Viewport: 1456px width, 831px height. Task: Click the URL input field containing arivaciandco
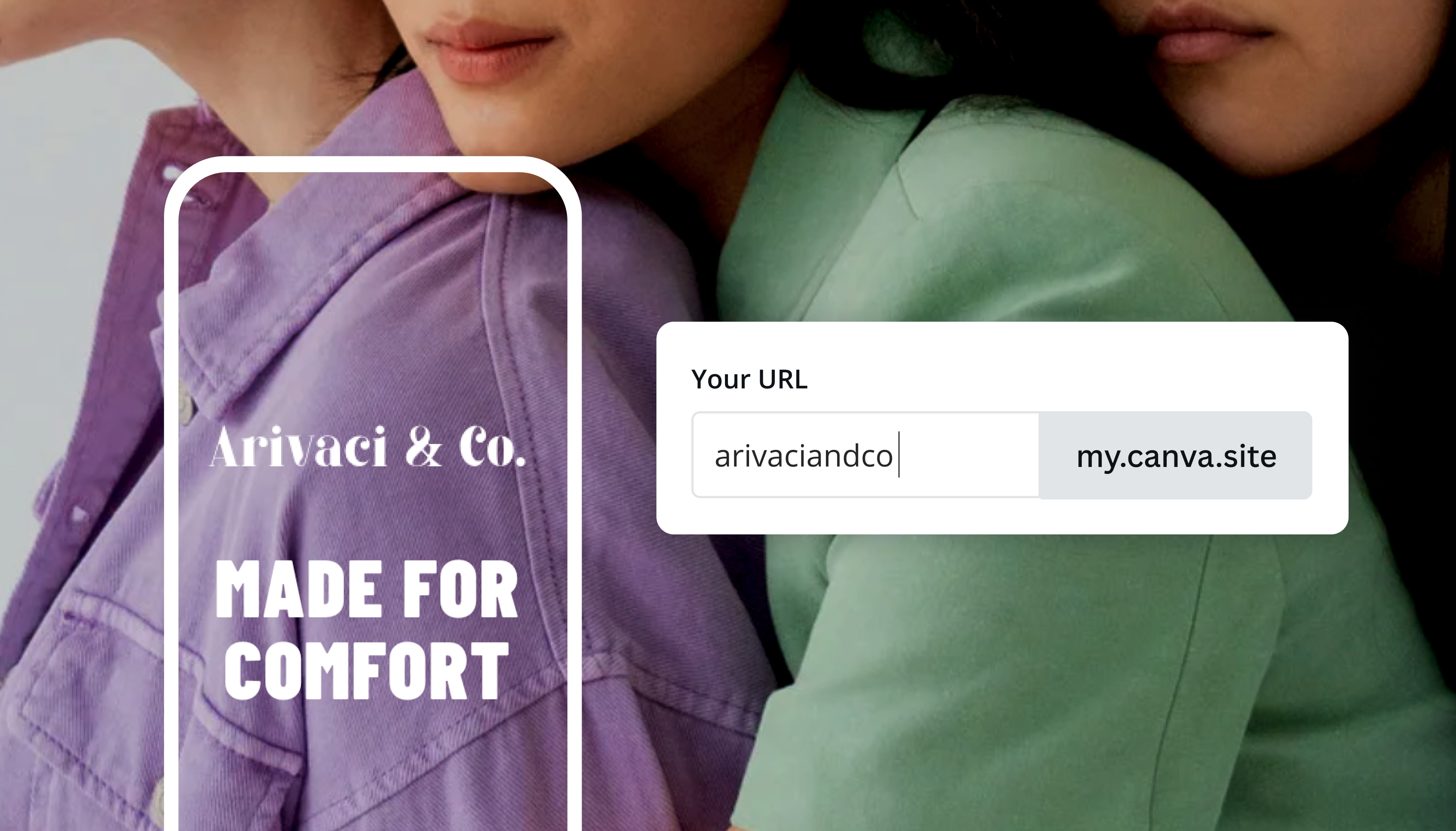[865, 455]
